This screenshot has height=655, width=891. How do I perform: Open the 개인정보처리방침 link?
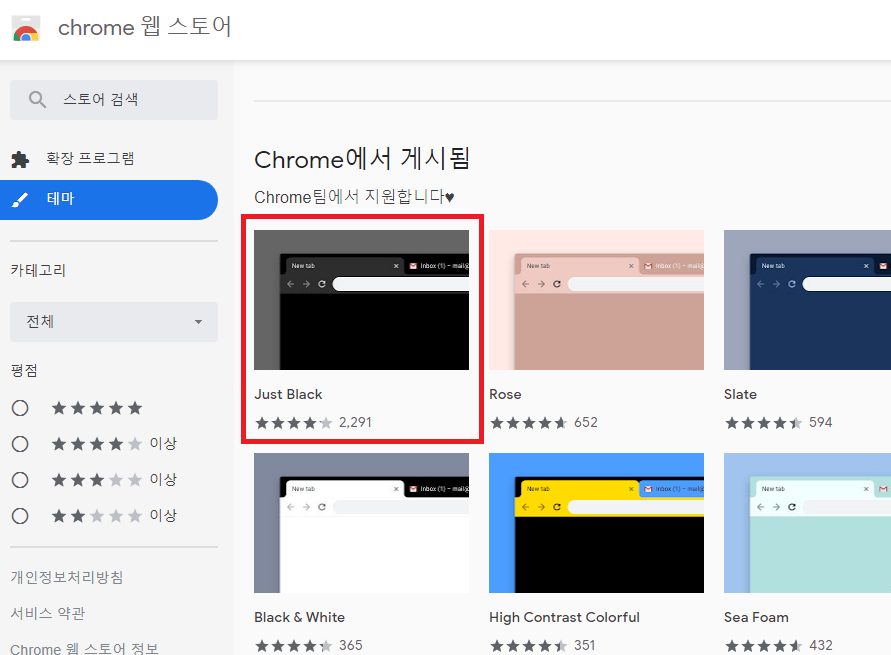[67, 577]
